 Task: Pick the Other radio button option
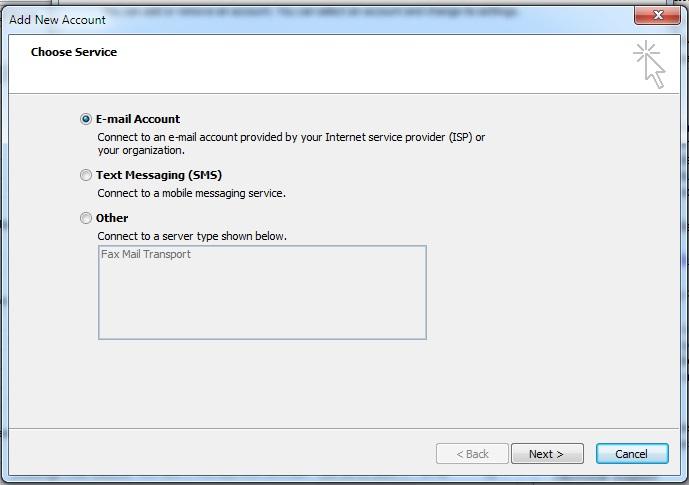tap(86, 218)
